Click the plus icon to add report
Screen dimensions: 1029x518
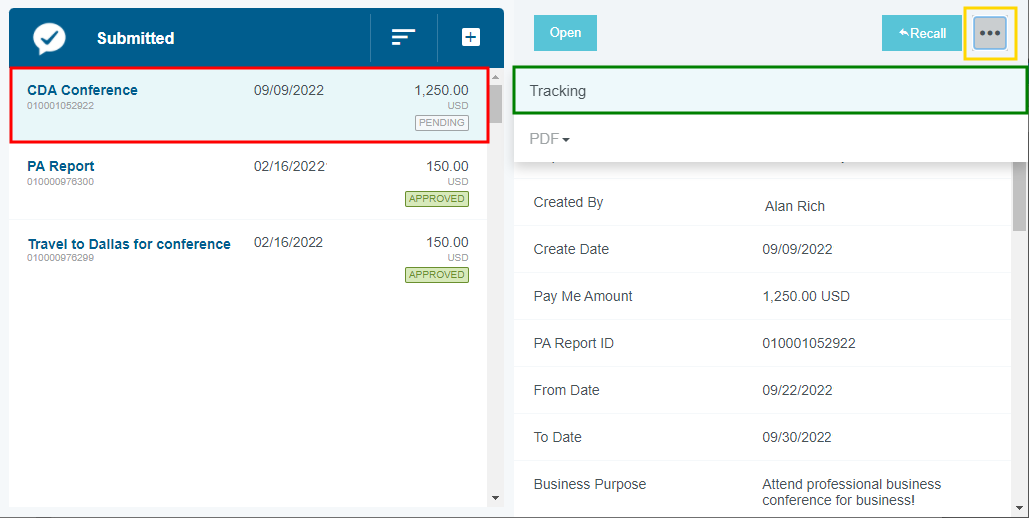click(470, 37)
